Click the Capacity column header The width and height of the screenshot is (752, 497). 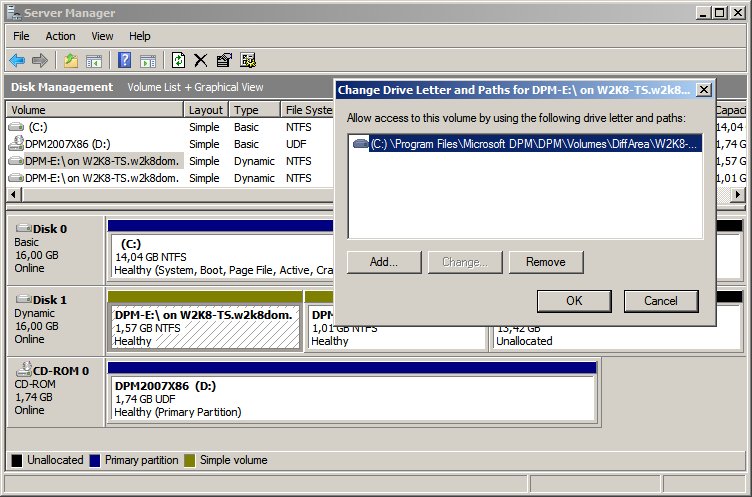click(x=731, y=110)
